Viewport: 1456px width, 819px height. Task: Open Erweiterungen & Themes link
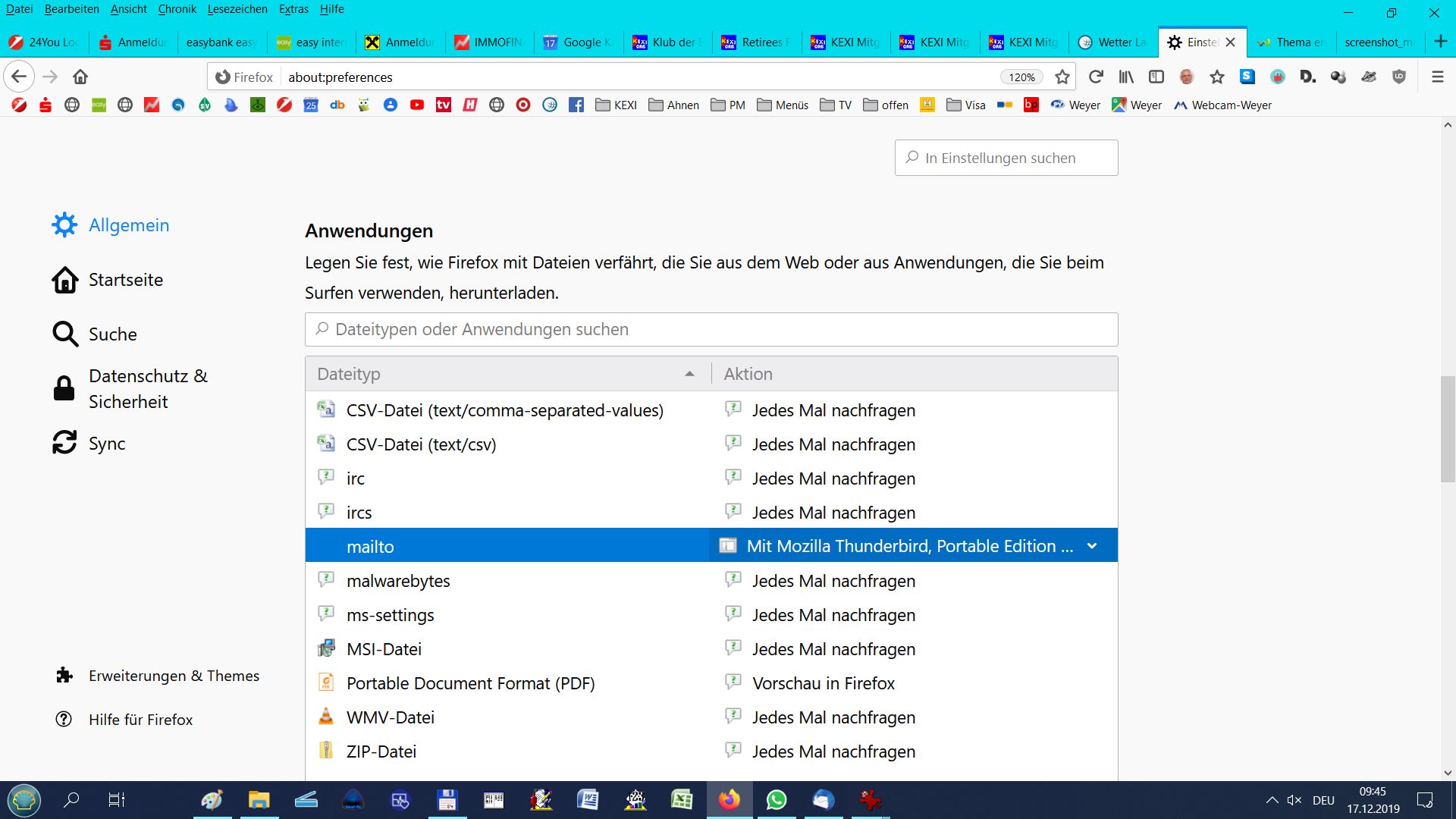click(x=174, y=676)
